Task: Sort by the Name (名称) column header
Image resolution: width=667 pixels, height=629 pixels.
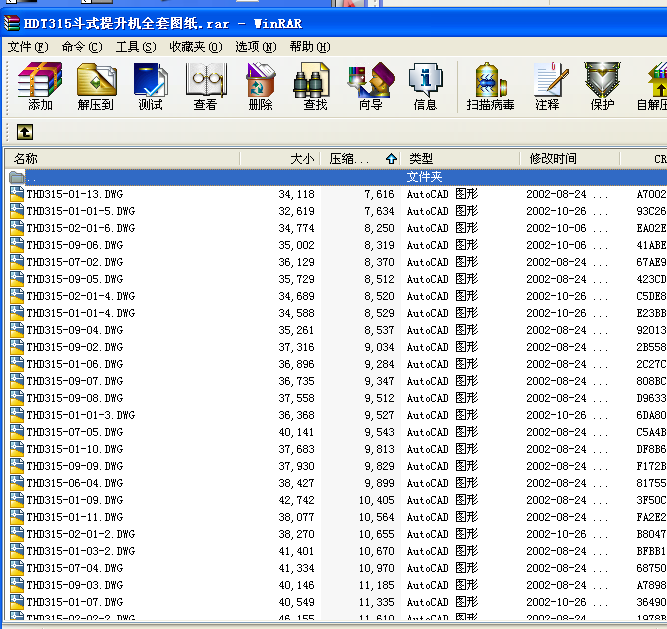Action: point(123,159)
